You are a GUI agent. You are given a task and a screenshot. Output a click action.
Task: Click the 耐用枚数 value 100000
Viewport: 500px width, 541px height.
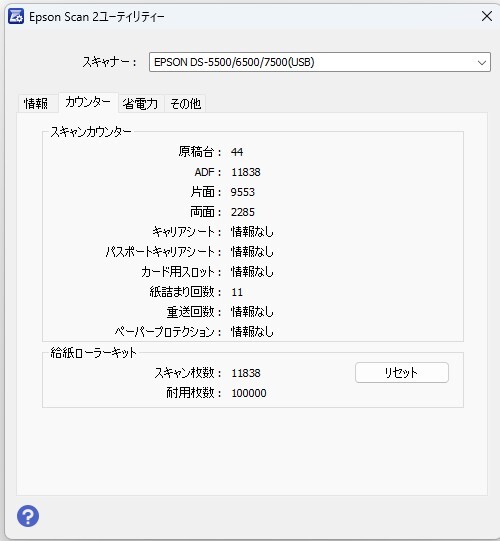pyautogui.click(x=249, y=393)
